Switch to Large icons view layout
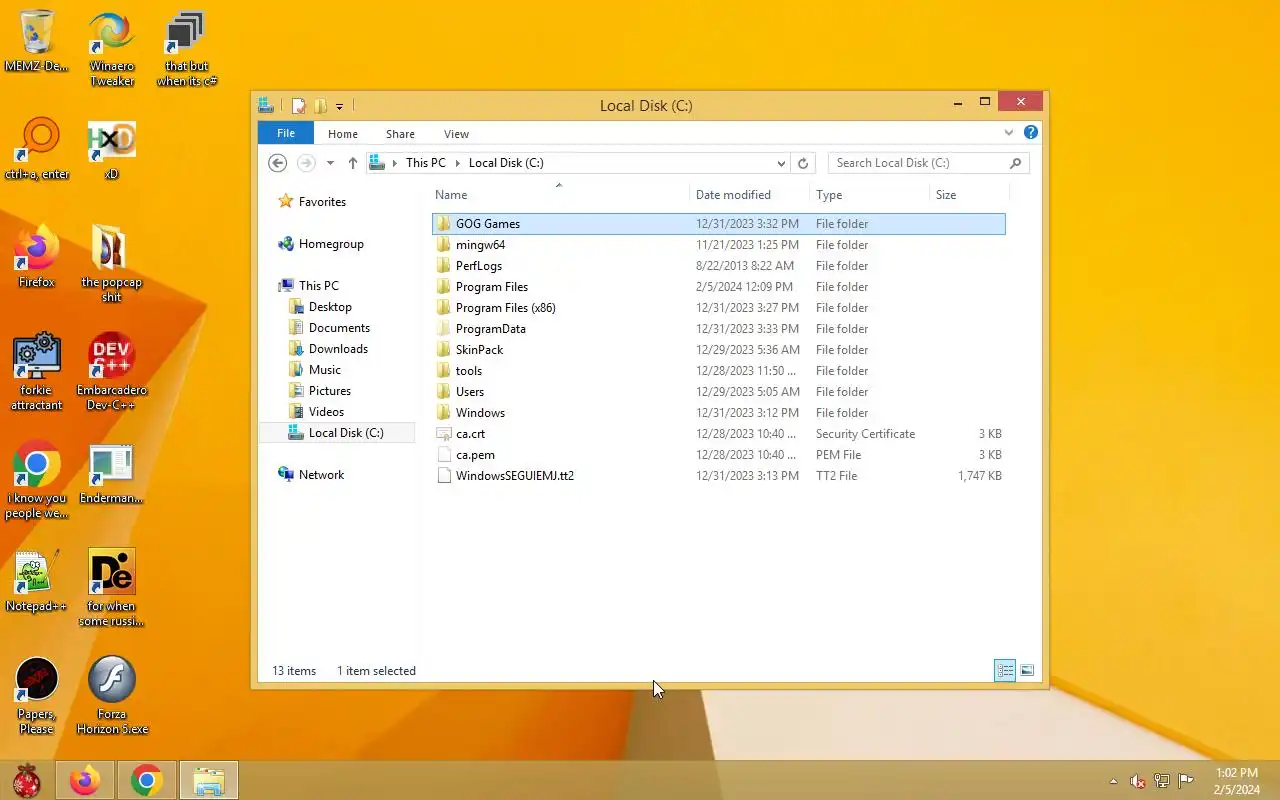The image size is (1280, 800). (x=1027, y=671)
